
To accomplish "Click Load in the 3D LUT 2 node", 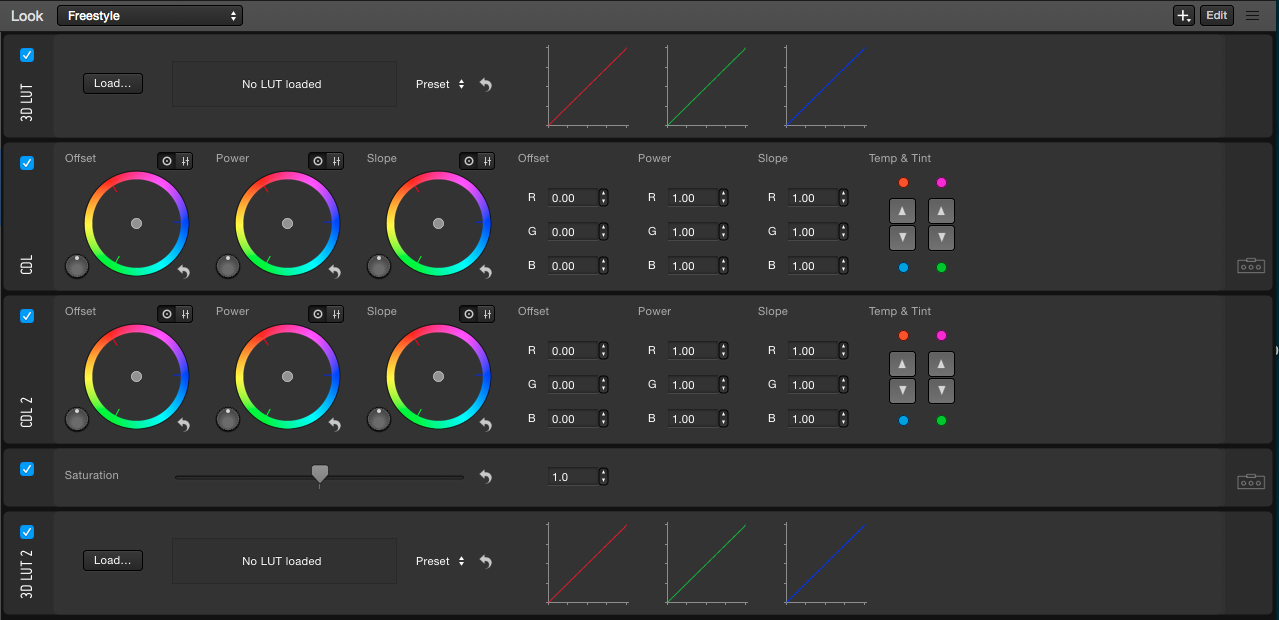I will 112,561.
